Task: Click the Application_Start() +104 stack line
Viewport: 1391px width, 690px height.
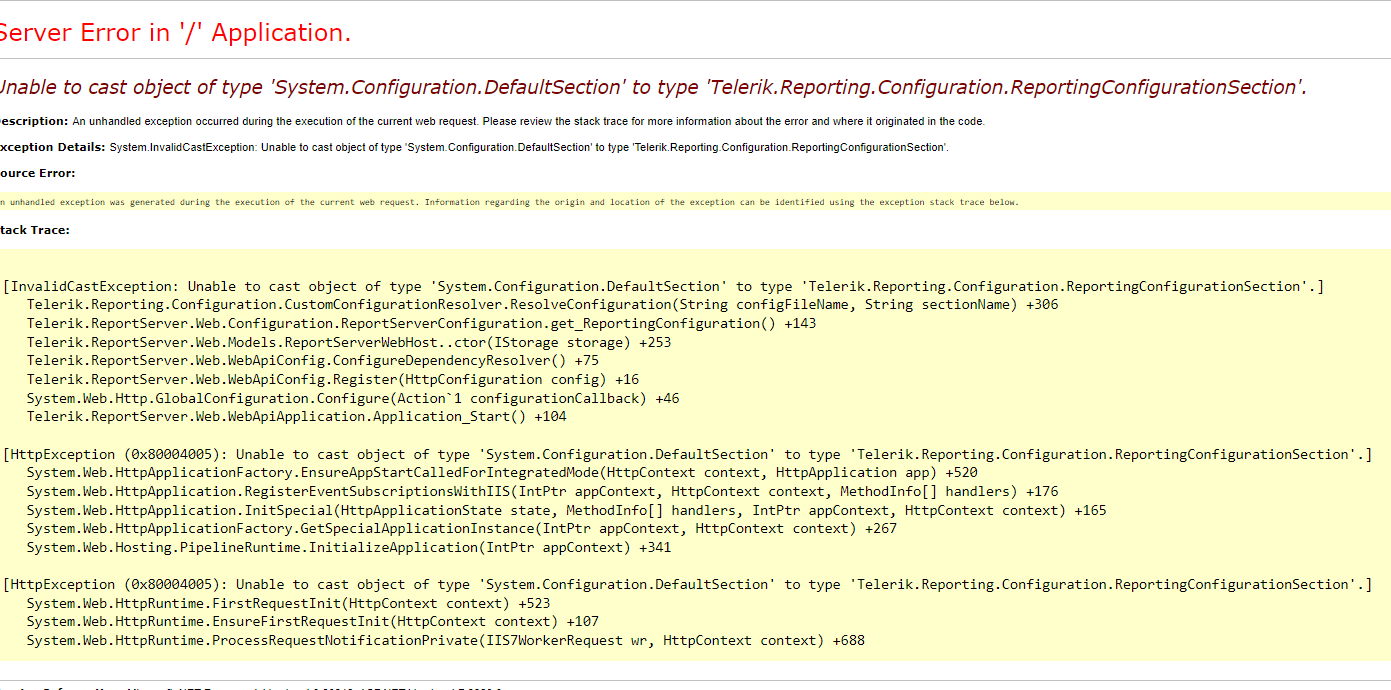Action: [297, 417]
